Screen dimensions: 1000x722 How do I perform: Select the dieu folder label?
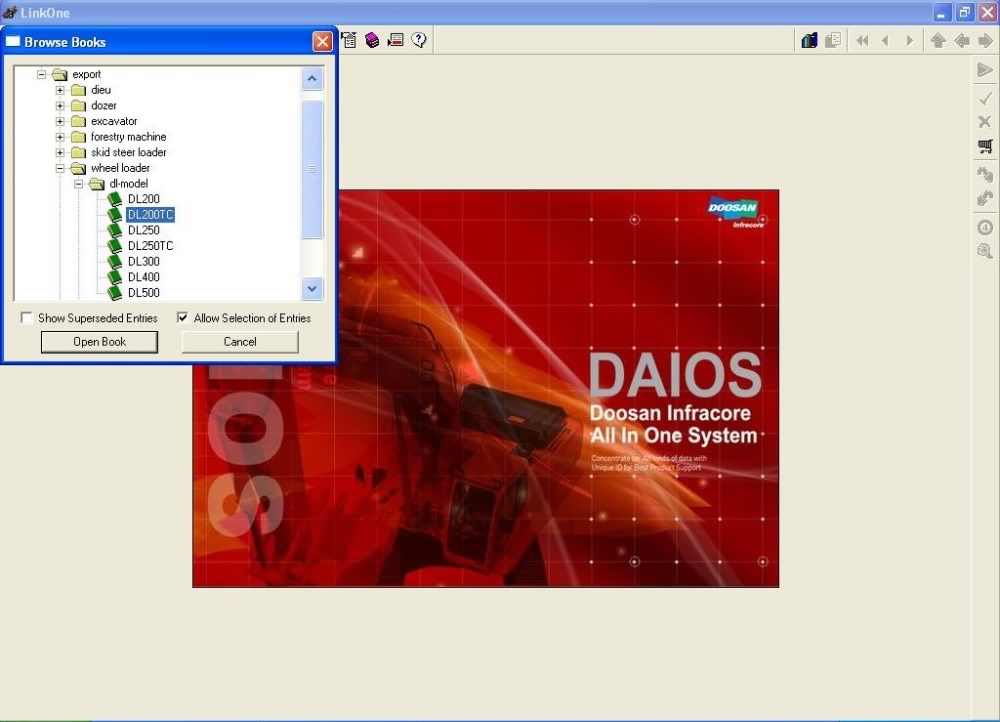click(101, 90)
